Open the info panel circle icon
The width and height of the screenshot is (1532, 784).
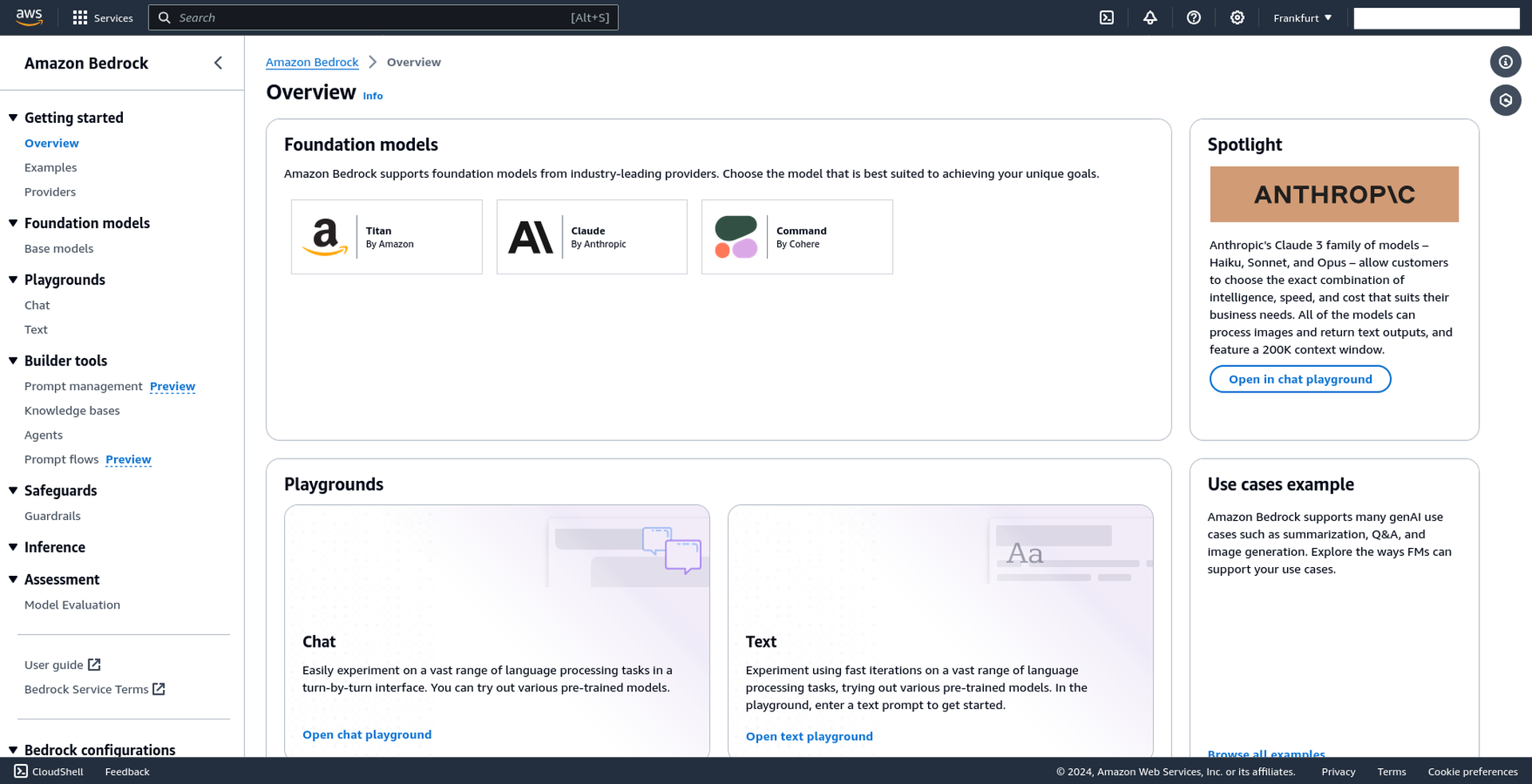click(x=1506, y=62)
